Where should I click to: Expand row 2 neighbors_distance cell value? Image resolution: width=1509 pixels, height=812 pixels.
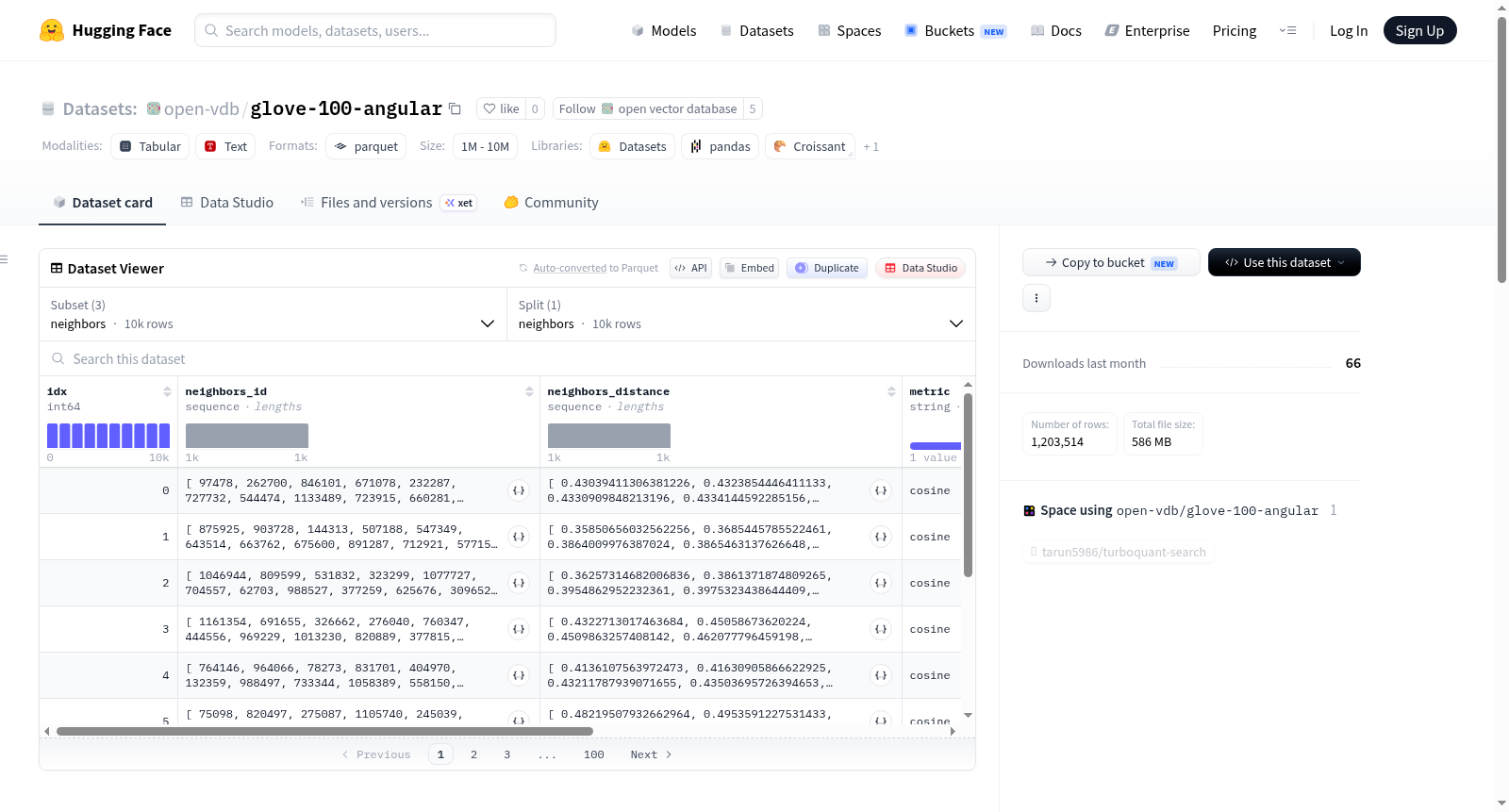[x=881, y=583]
